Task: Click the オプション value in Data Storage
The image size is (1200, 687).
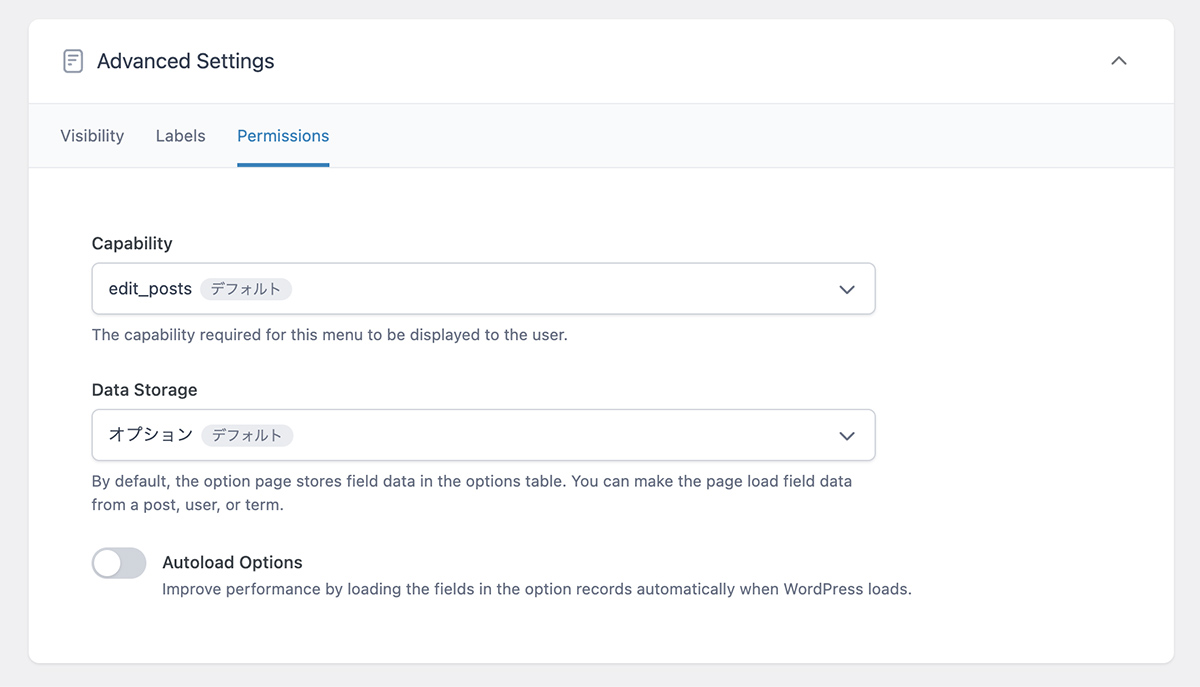Action: point(150,435)
